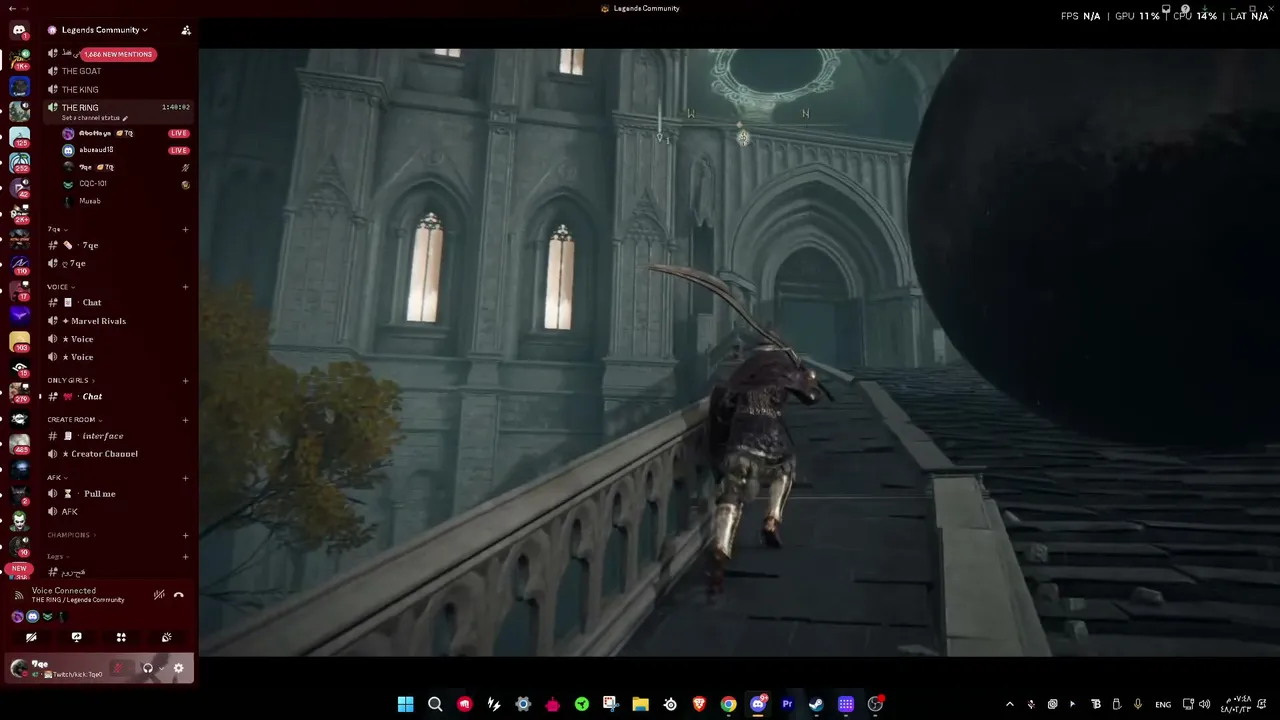Open the yellow server with 103 badge
This screenshot has height=720, width=1280.
click(19, 342)
